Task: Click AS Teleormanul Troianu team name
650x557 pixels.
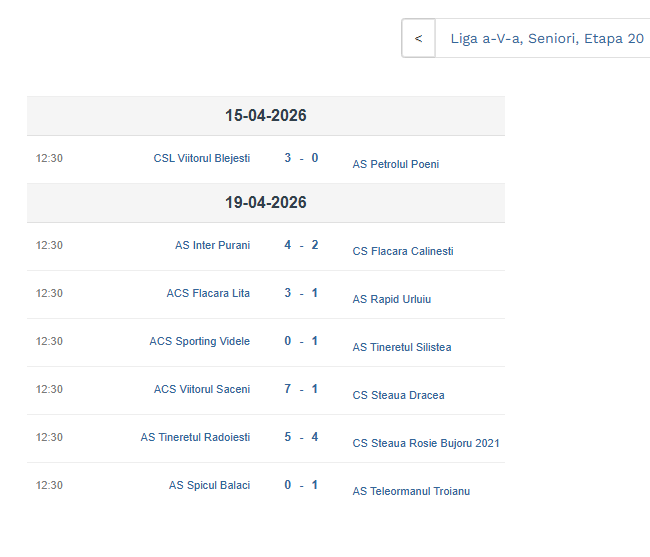Action: click(x=410, y=491)
